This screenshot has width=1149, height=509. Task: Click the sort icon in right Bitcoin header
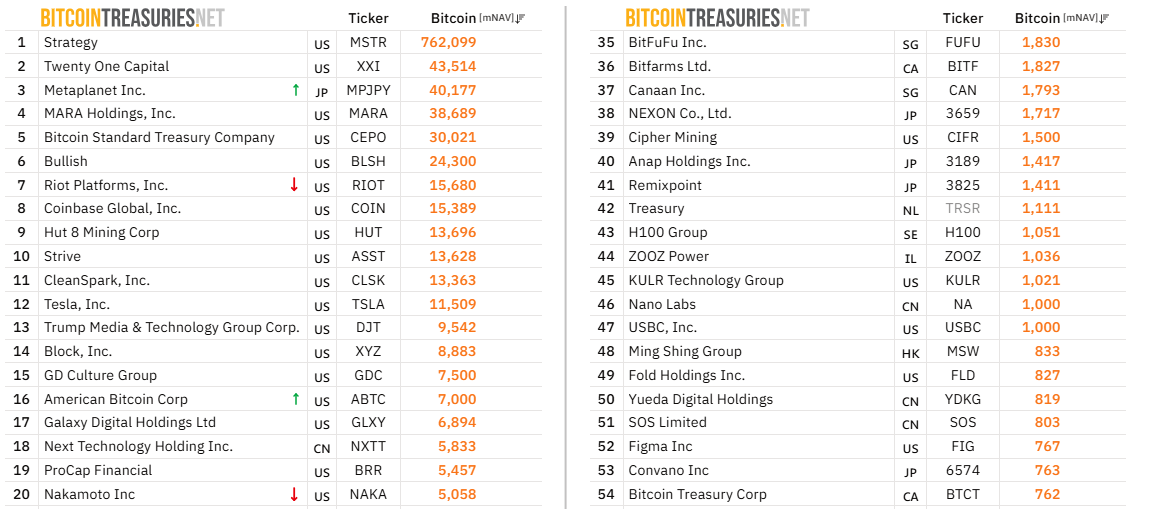1105,18
